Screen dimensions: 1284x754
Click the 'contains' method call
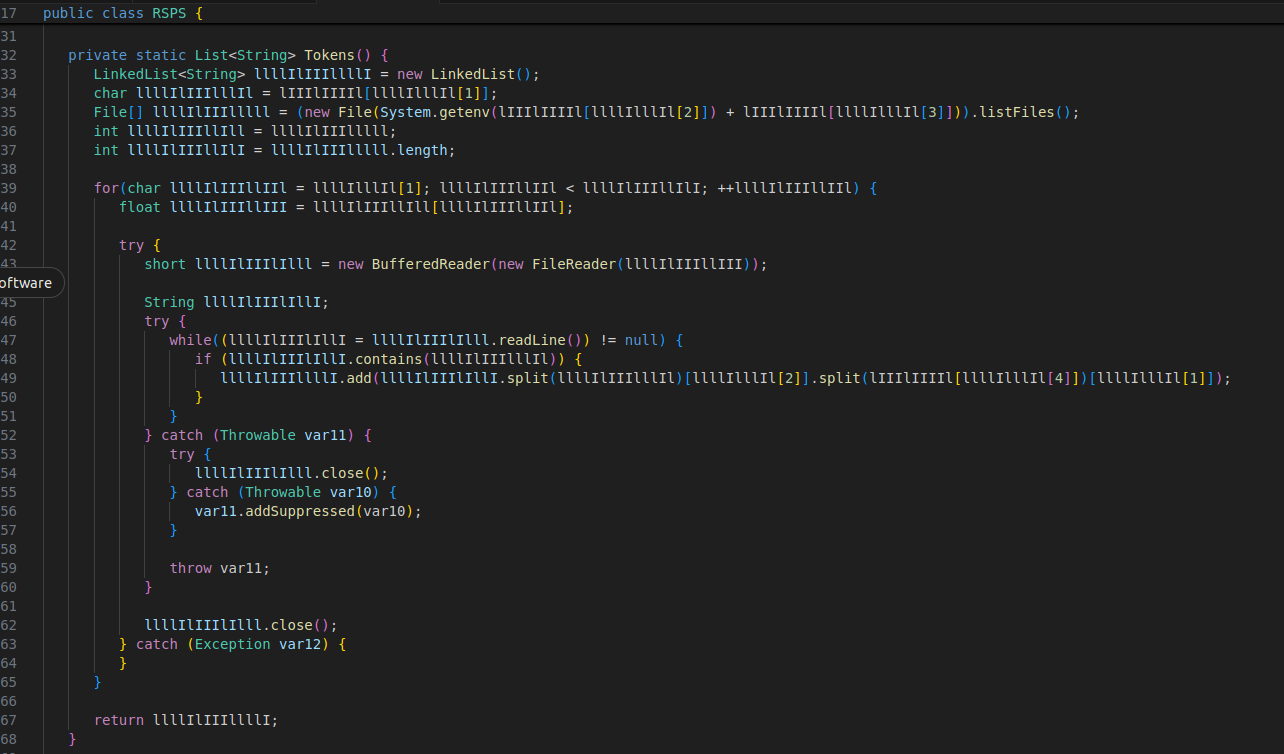(x=388, y=359)
